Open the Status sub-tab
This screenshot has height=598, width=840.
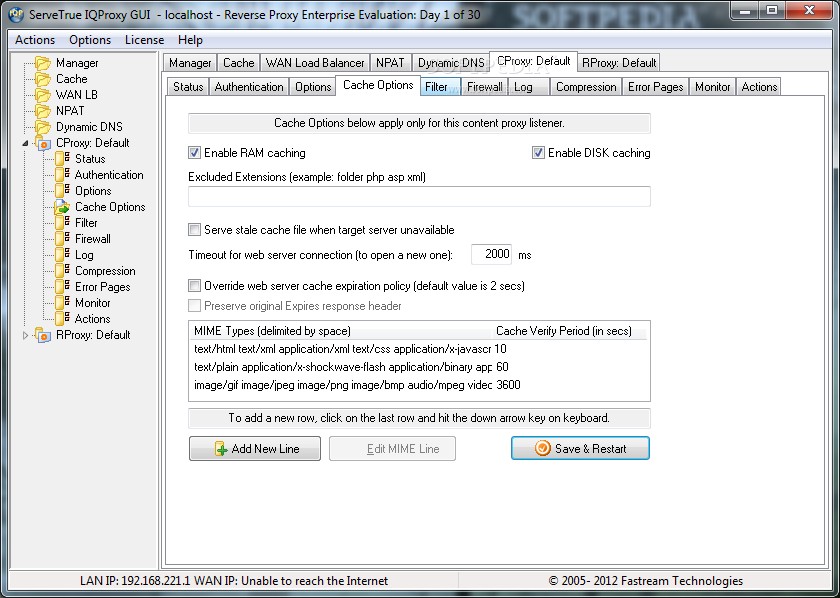(188, 87)
